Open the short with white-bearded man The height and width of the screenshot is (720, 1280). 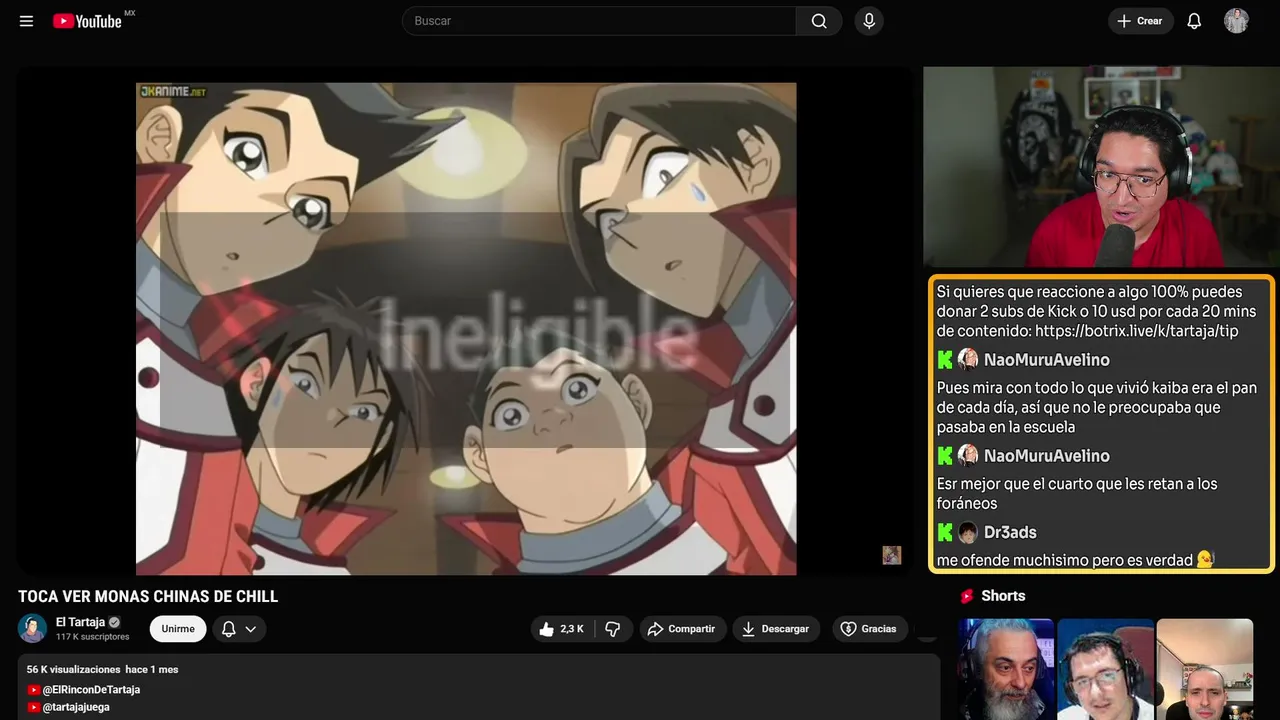(x=1006, y=669)
